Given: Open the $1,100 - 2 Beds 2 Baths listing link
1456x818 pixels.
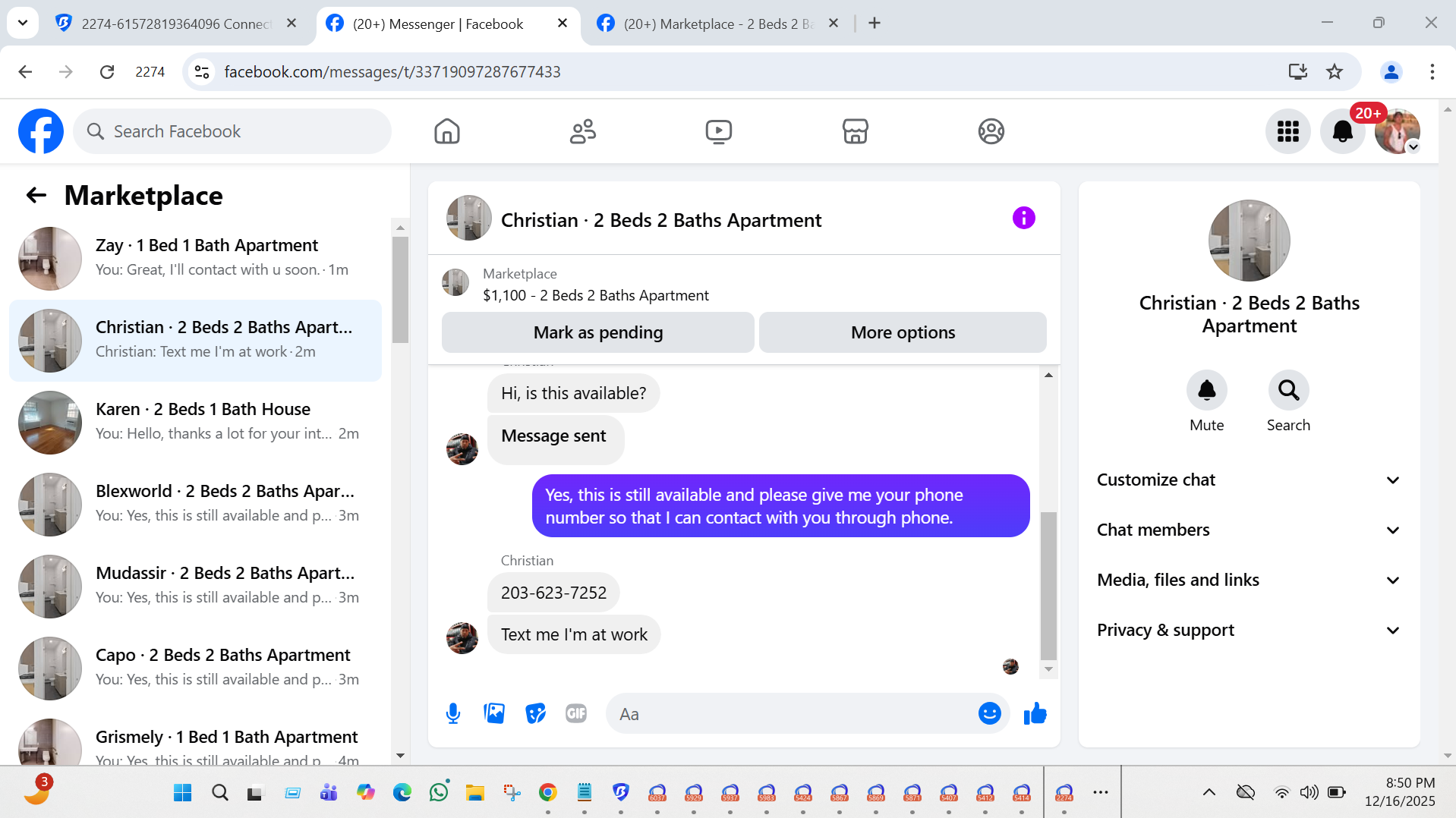Looking at the screenshot, I should (596, 295).
